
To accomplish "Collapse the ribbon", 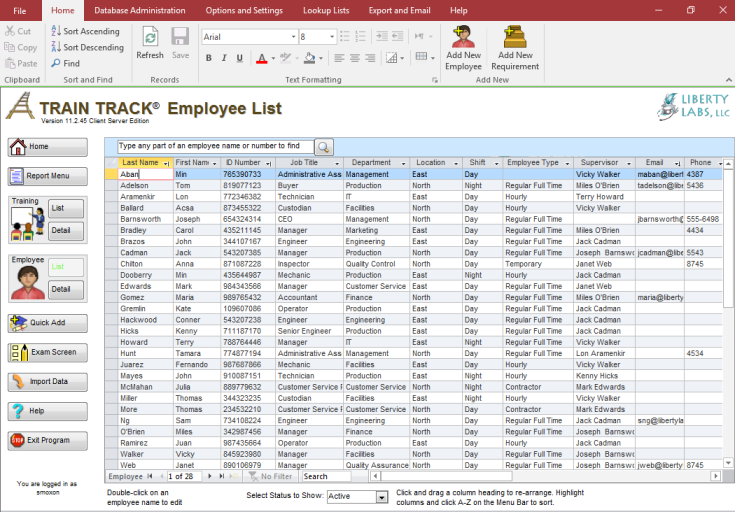I will [728, 80].
